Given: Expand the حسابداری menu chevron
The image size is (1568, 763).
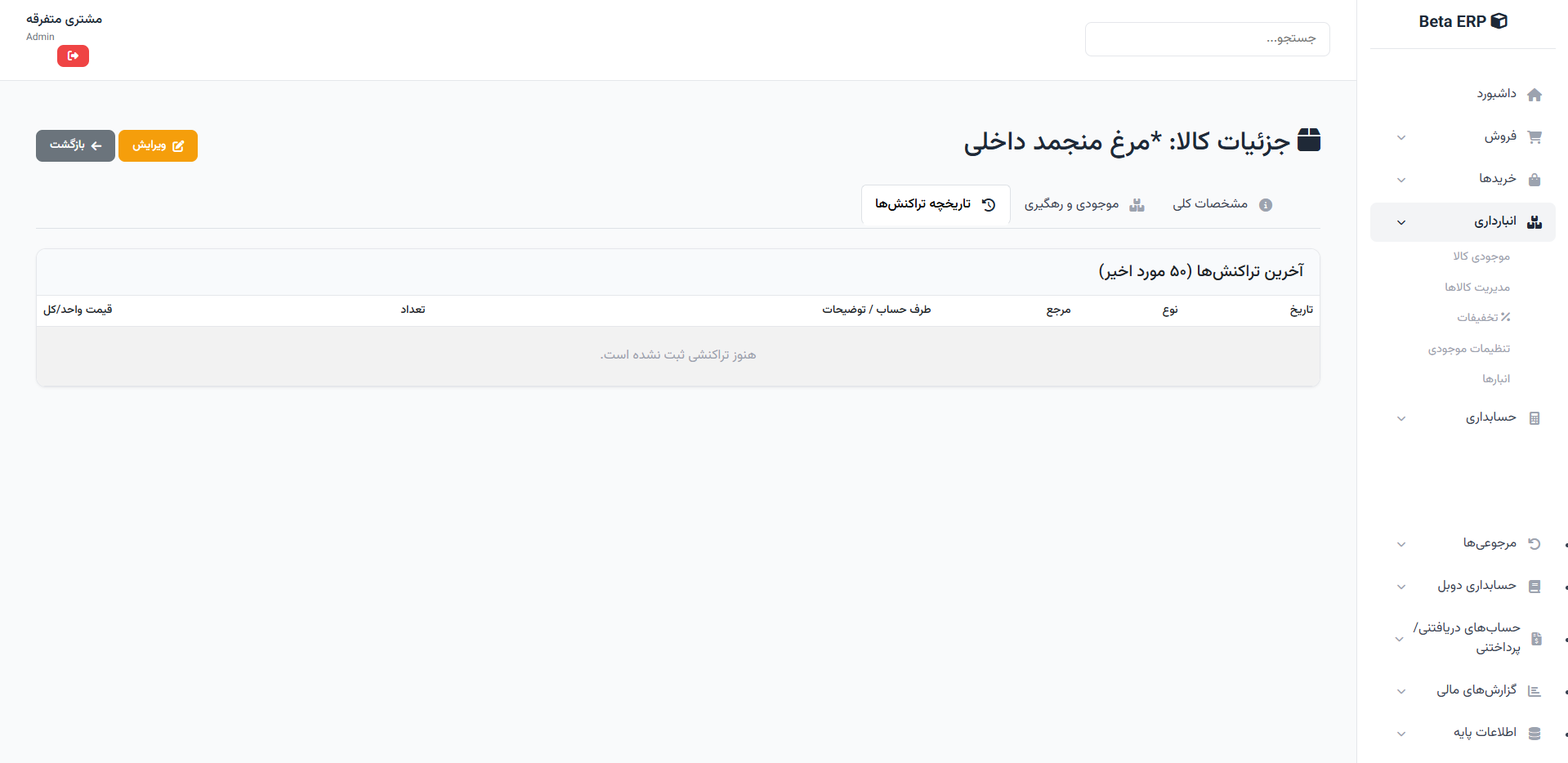Looking at the screenshot, I should [1401, 418].
